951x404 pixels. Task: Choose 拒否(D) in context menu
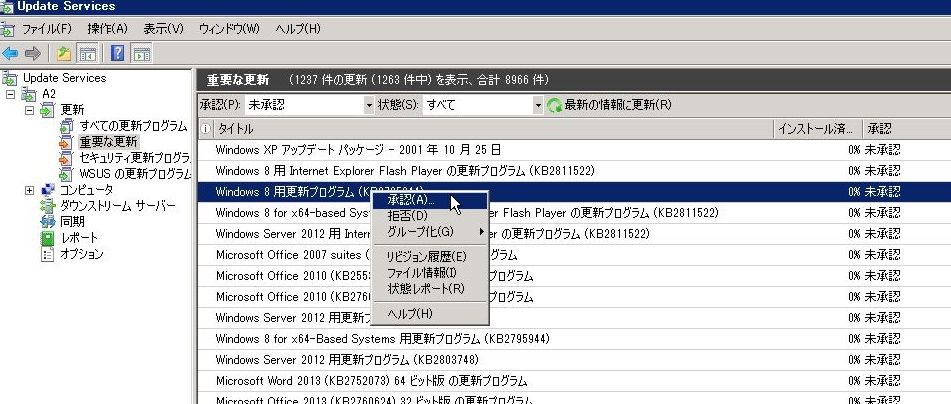tap(429, 216)
